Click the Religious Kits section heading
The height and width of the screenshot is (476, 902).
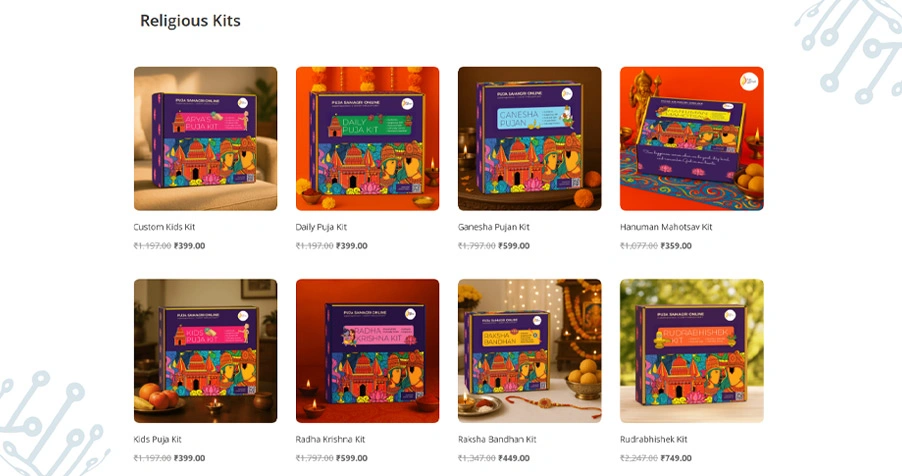pos(190,21)
